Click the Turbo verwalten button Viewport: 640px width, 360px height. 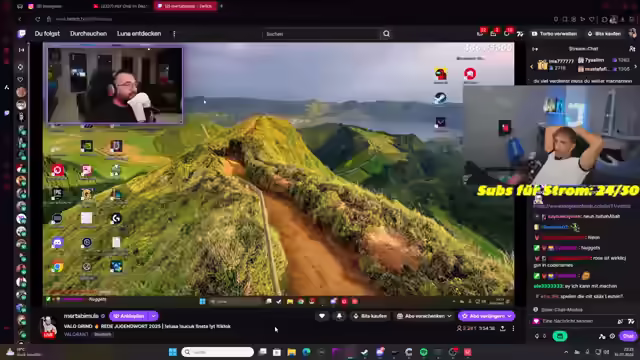click(555, 34)
